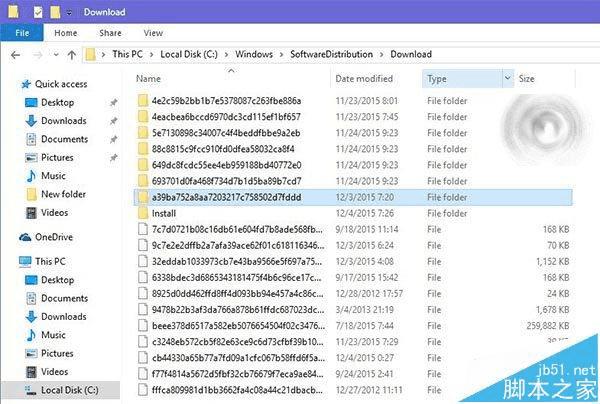The image size is (600, 404).
Task: Expand chevron after This PC in address bar
Action: 152,55
